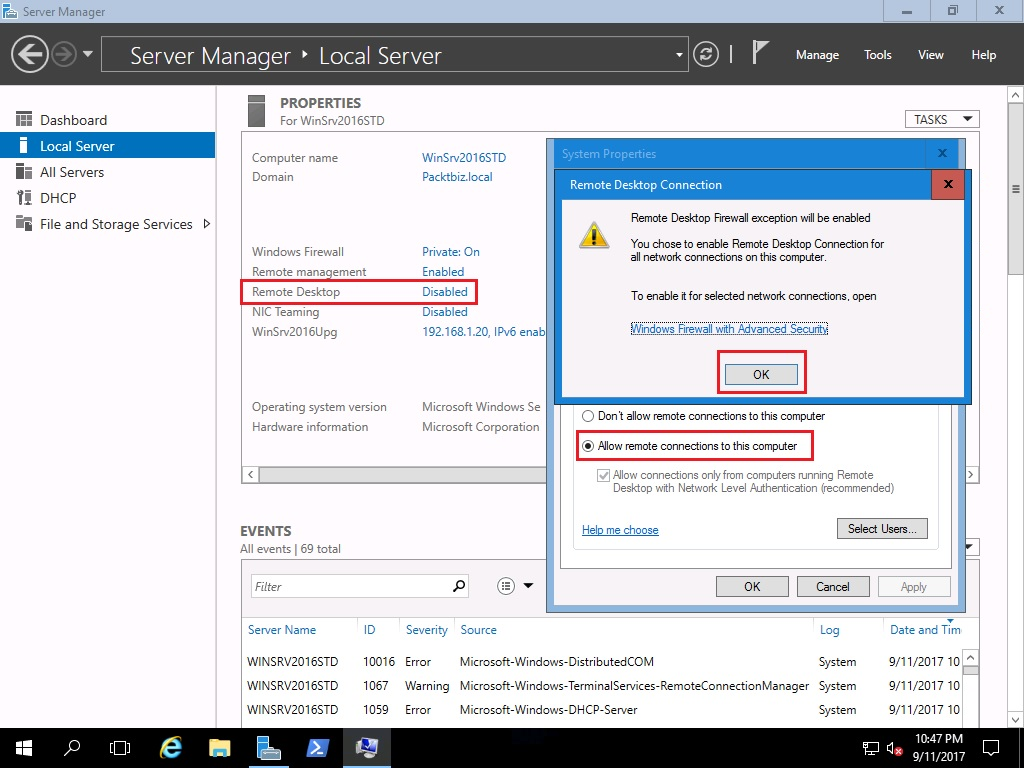Toggle the Network Level Authentication checkbox

(604, 476)
